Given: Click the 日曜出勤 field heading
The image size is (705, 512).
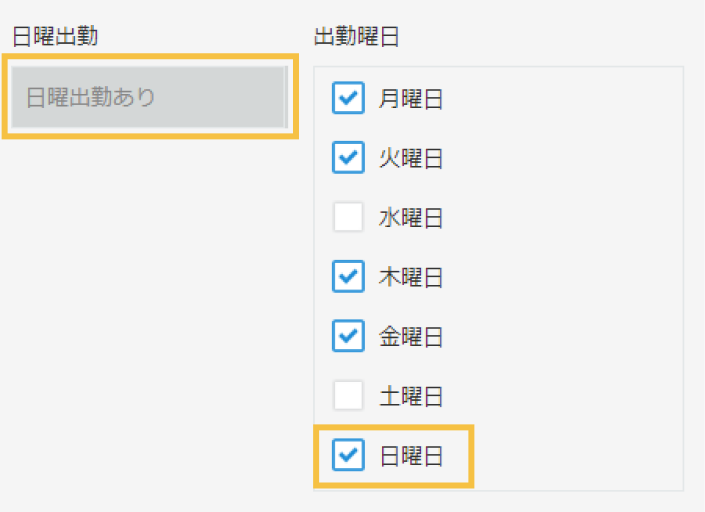Looking at the screenshot, I should 55,37.
